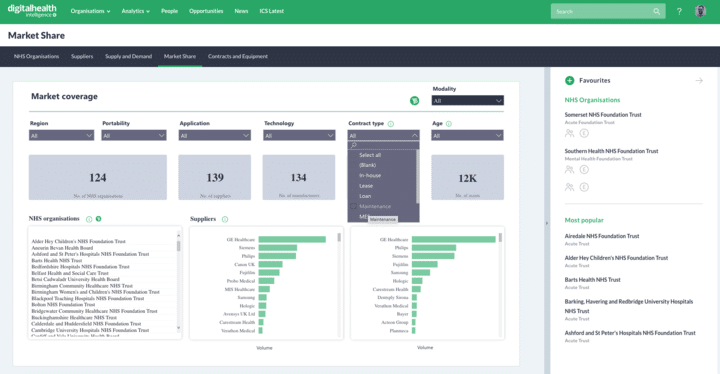
Task: Open the user profile avatar
Action: click(700, 11)
